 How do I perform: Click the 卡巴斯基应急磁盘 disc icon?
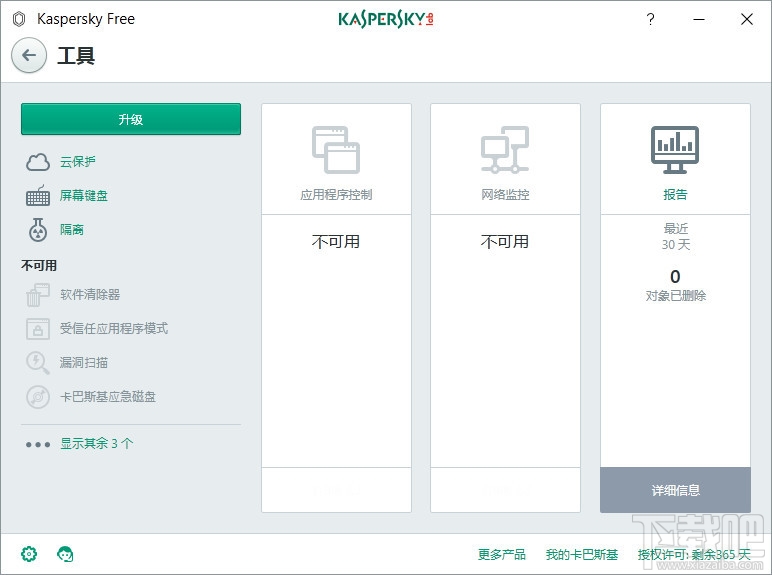coord(38,397)
